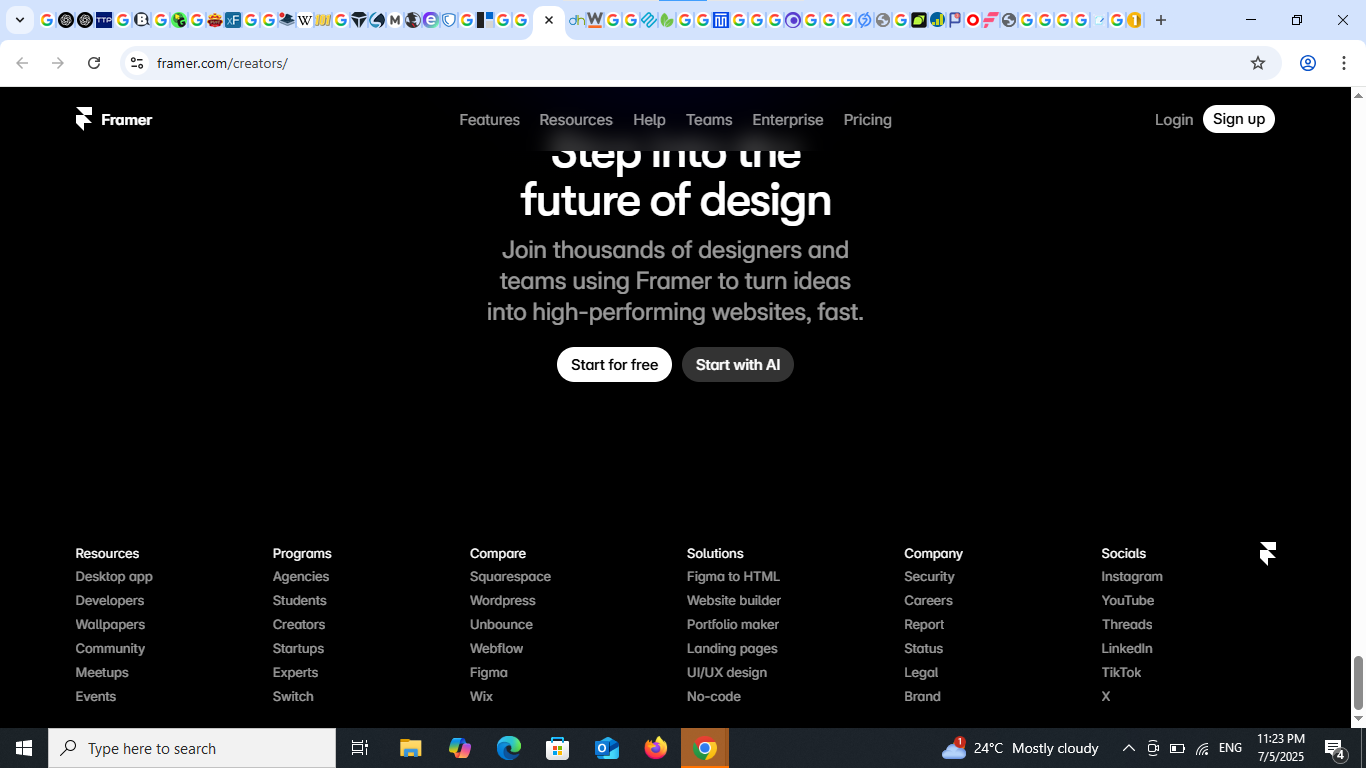Bookmark this page with the star icon
The width and height of the screenshot is (1366, 768).
click(1258, 63)
